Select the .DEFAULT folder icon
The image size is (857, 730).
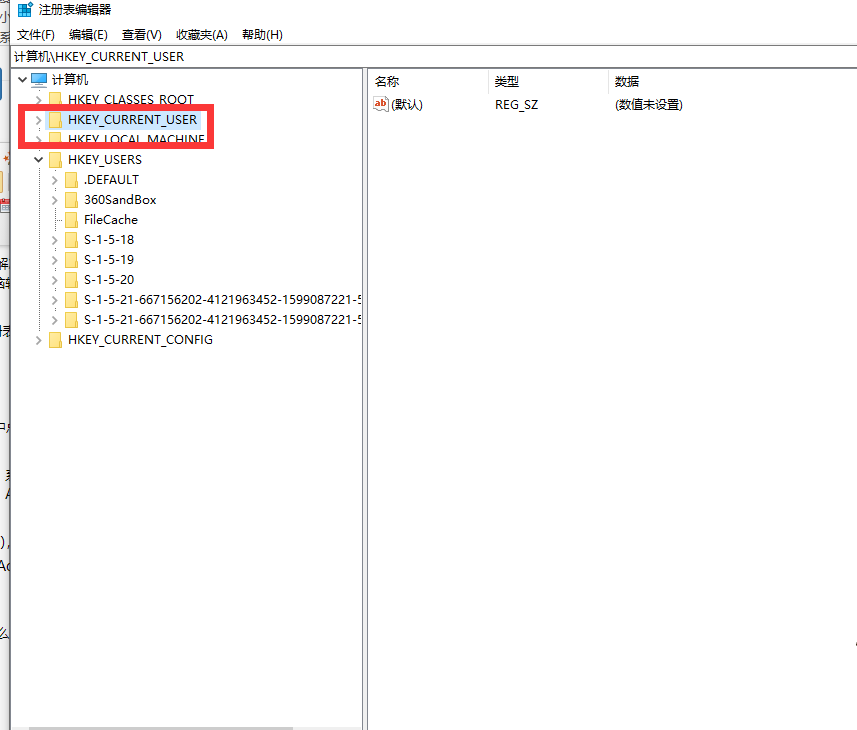click(x=71, y=179)
